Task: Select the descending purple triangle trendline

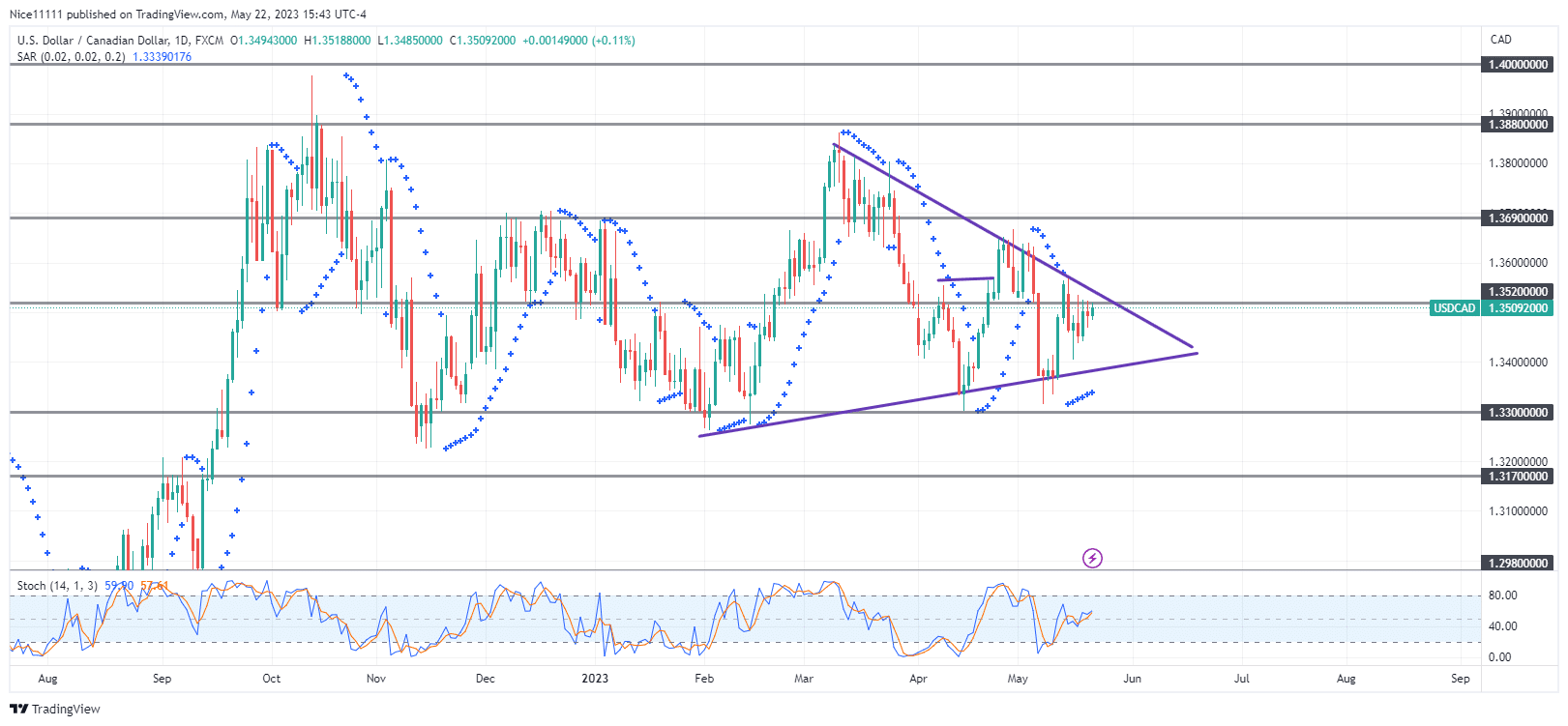Action: (1013, 246)
